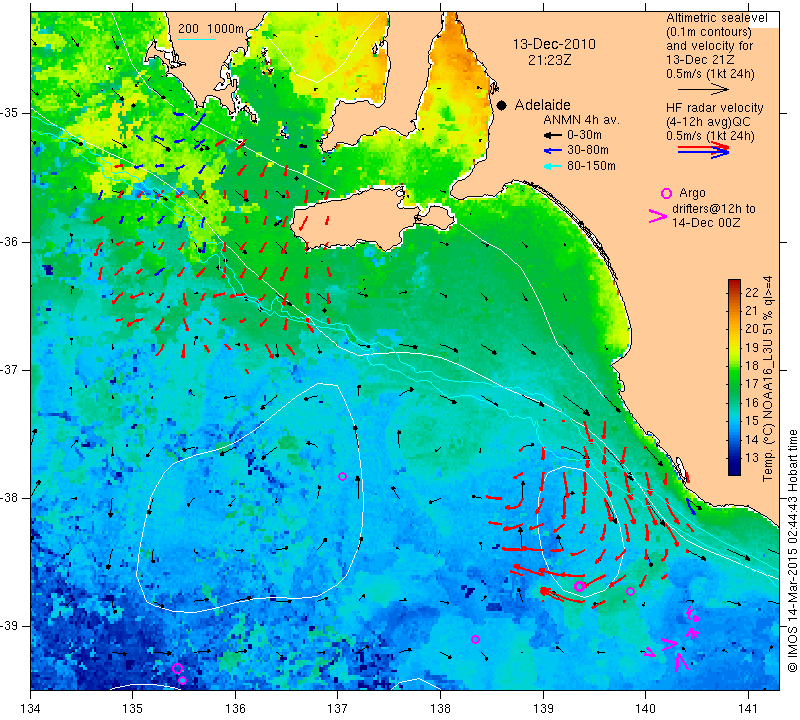This screenshot has width=800, height=720.
Task: Click the 'Argo' legend label
Action: tap(692, 193)
